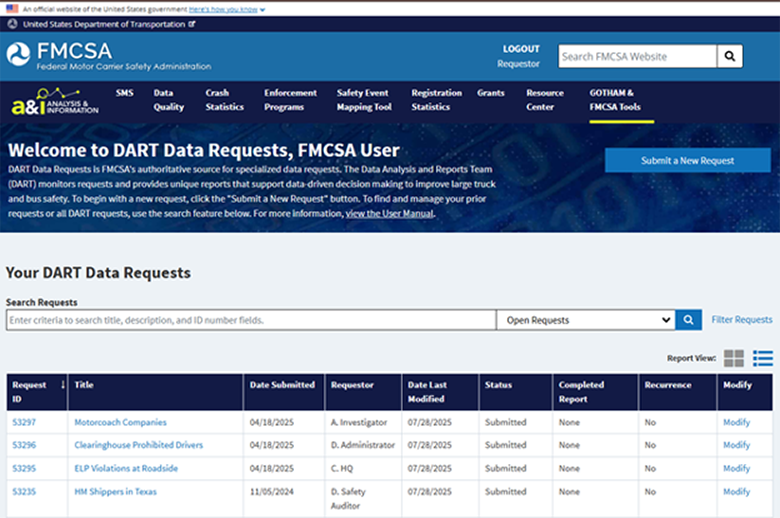Focus the Search FMCSA Website field

tap(637, 56)
